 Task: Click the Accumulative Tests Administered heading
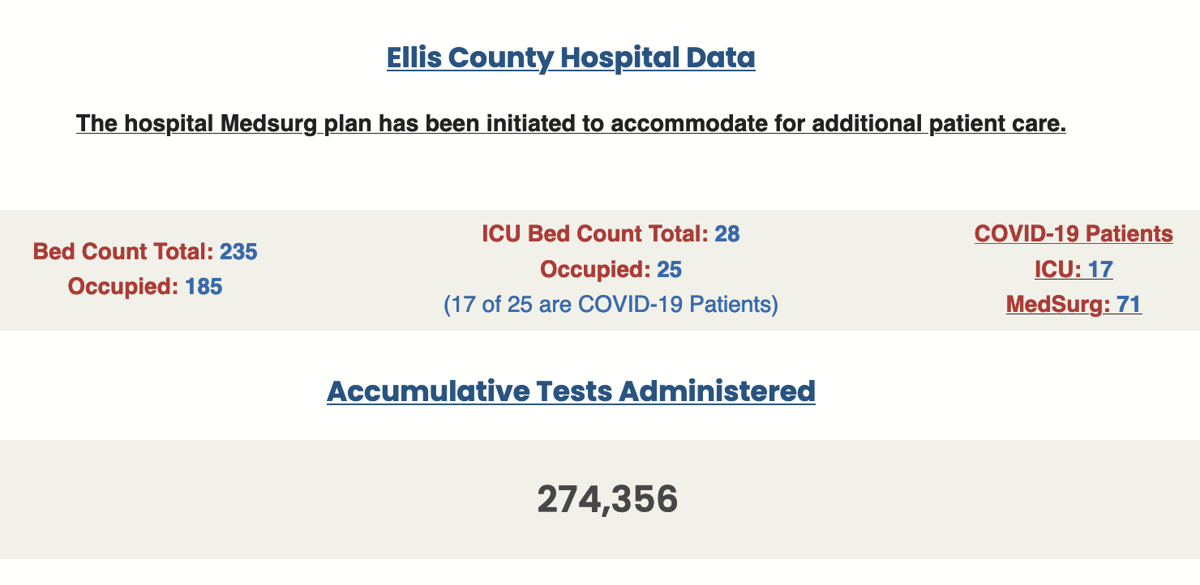(571, 390)
